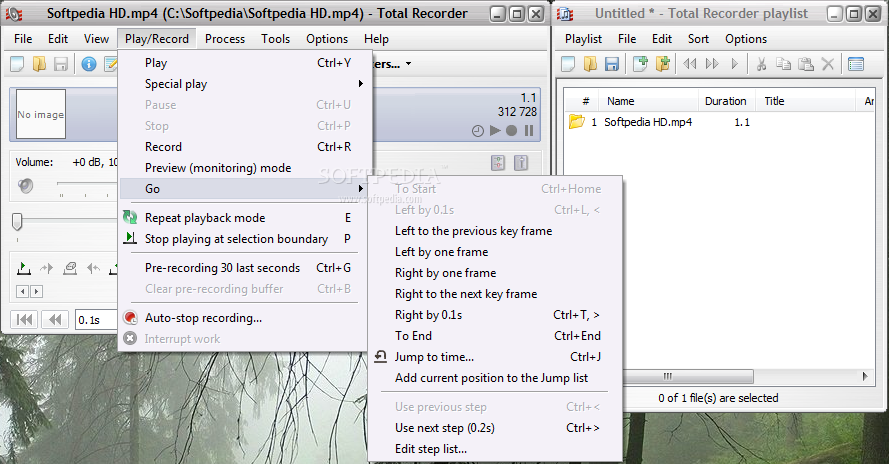Toggle Pre-recording 30 last seconds
The image size is (889, 464).
pyautogui.click(x=245, y=268)
